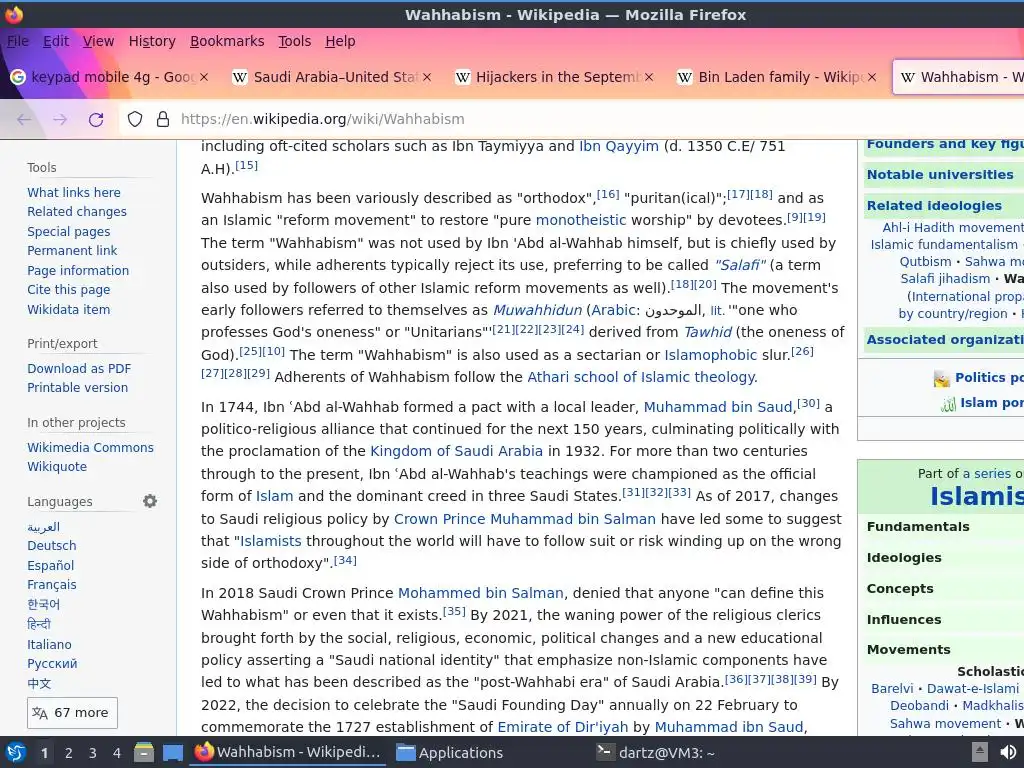Click Cite this page
Viewport: 1024px width, 768px height.
click(x=69, y=289)
